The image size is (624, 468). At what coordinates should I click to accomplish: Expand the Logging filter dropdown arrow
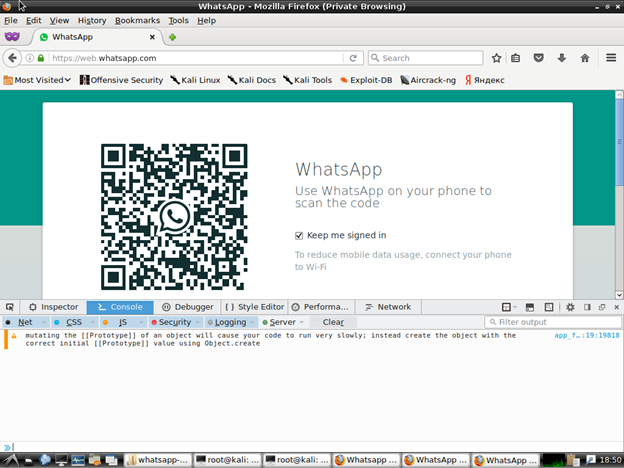(x=251, y=322)
